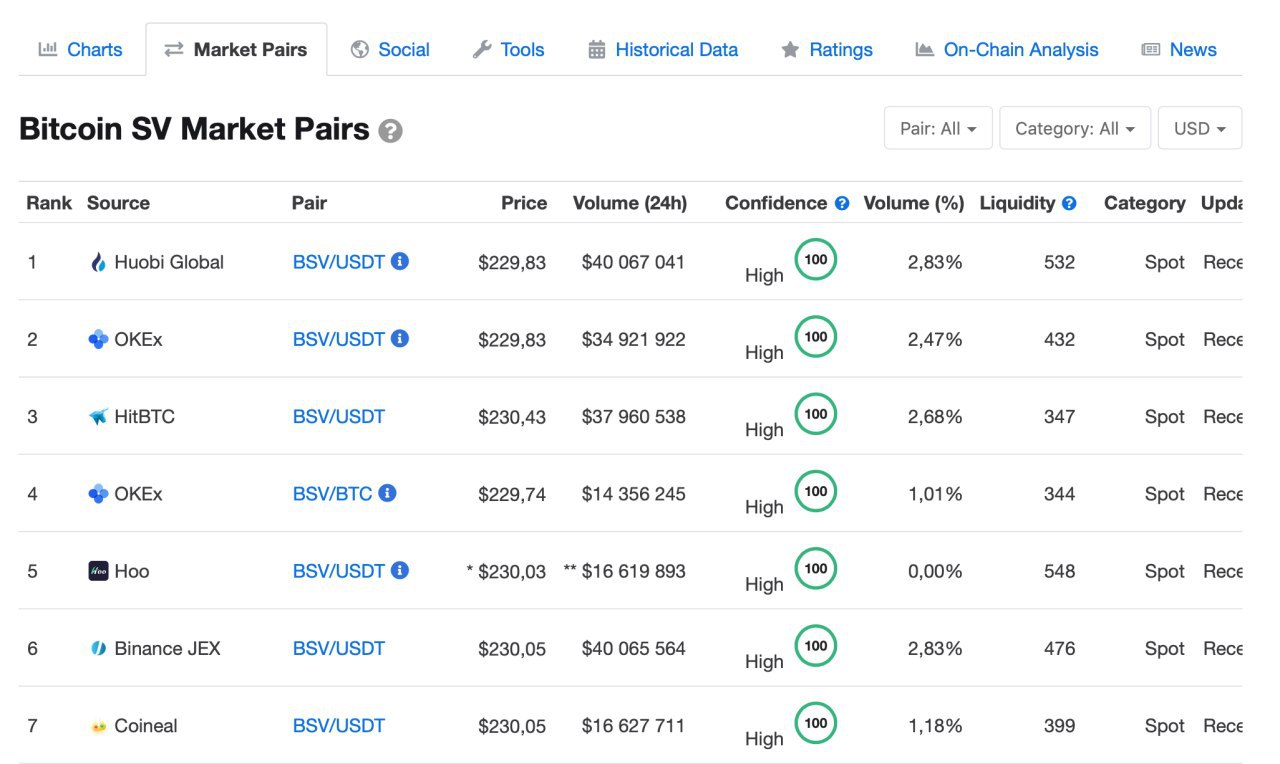Open the HitBTC BSV/USDT pair link
The height and width of the screenshot is (764, 1280).
pyautogui.click(x=339, y=416)
